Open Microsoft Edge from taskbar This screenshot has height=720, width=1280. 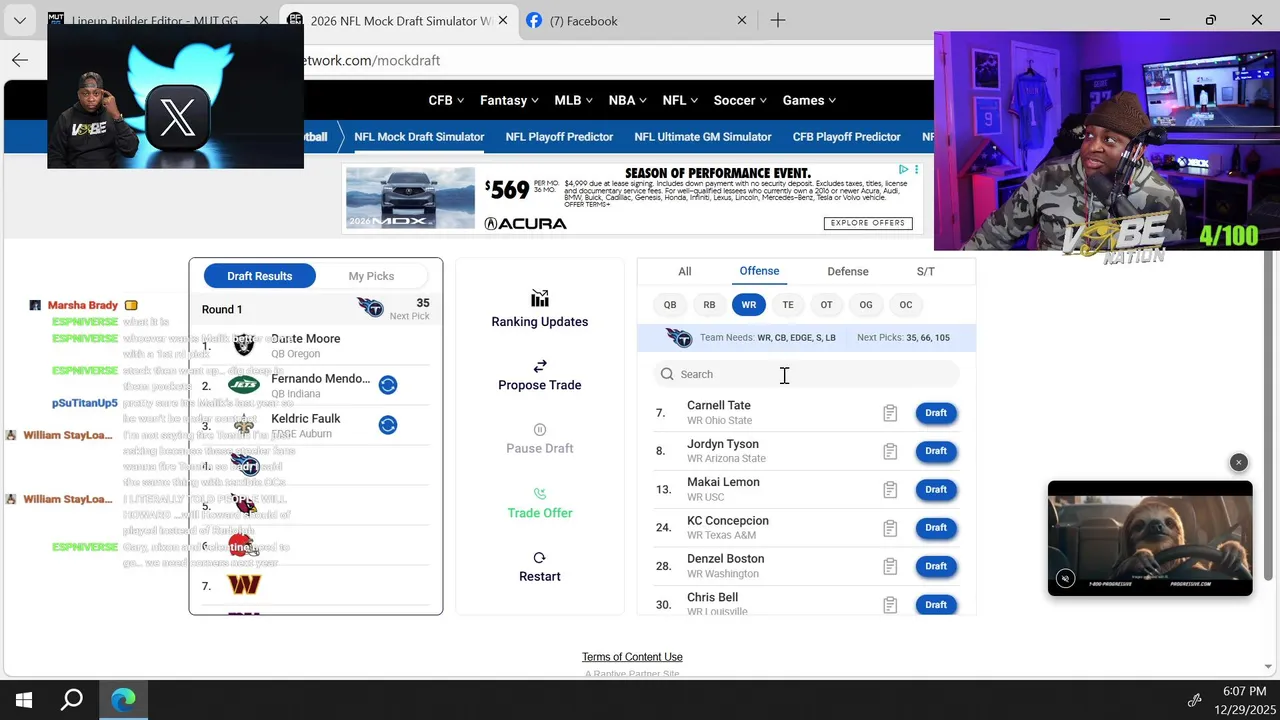click(x=123, y=700)
